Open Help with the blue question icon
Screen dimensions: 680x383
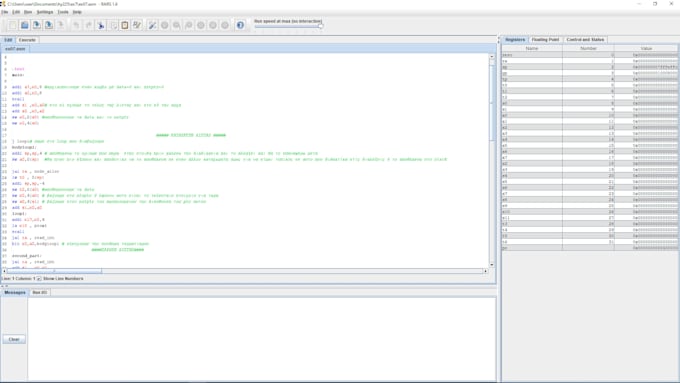tap(240, 25)
